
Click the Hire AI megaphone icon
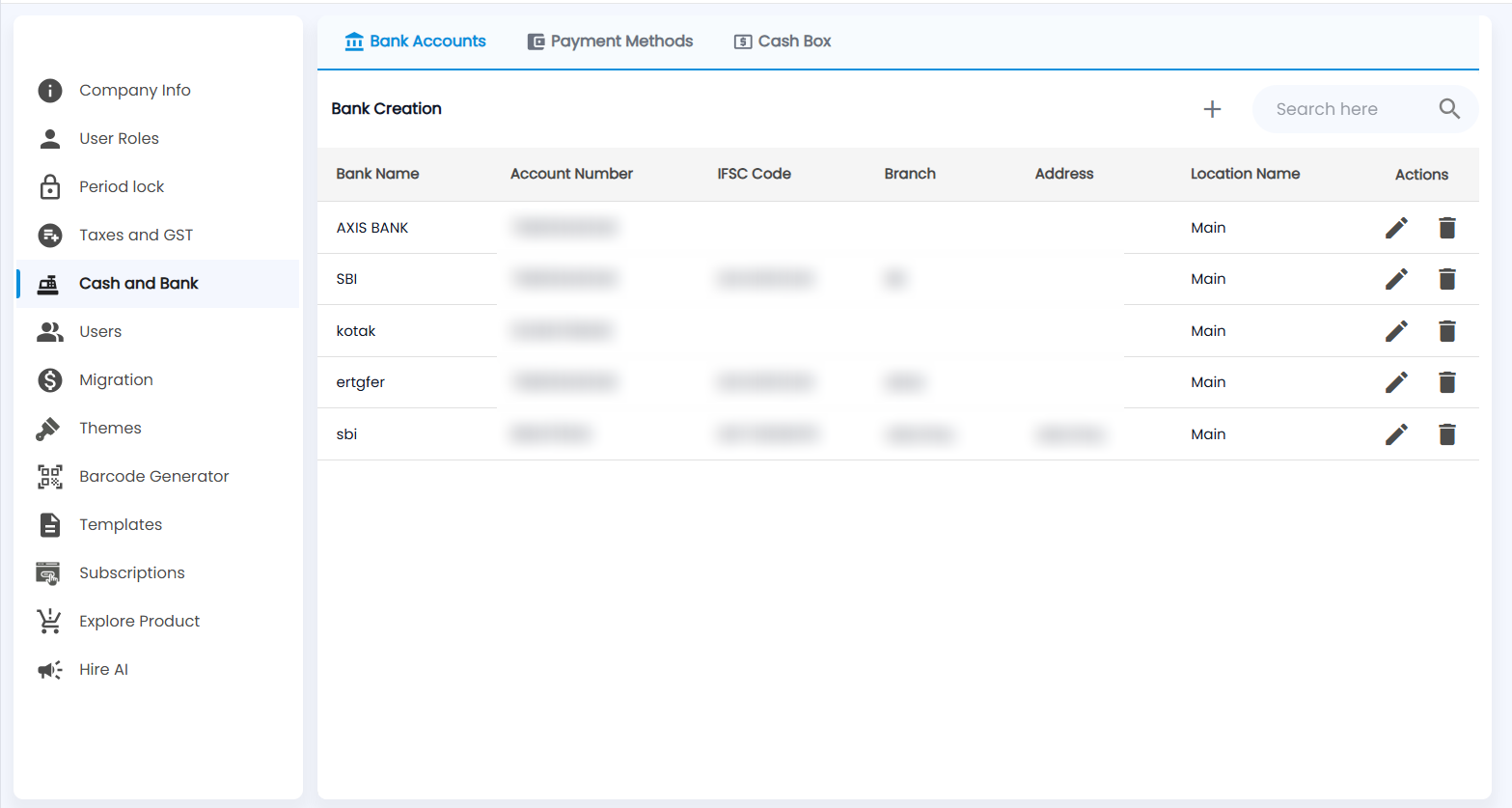coord(50,669)
